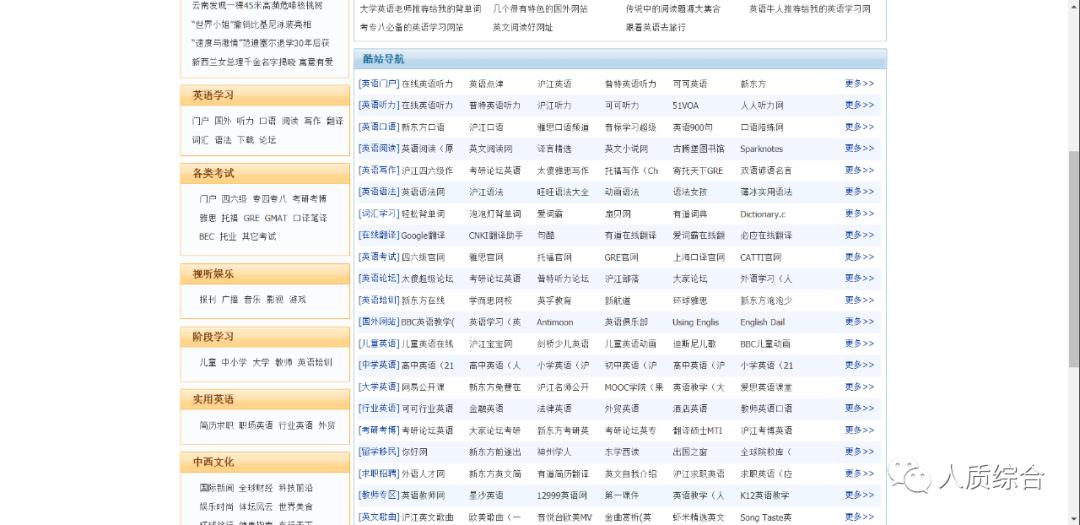Open the Using Englis link
Viewport: 1080px width, 525px height.
(696, 322)
